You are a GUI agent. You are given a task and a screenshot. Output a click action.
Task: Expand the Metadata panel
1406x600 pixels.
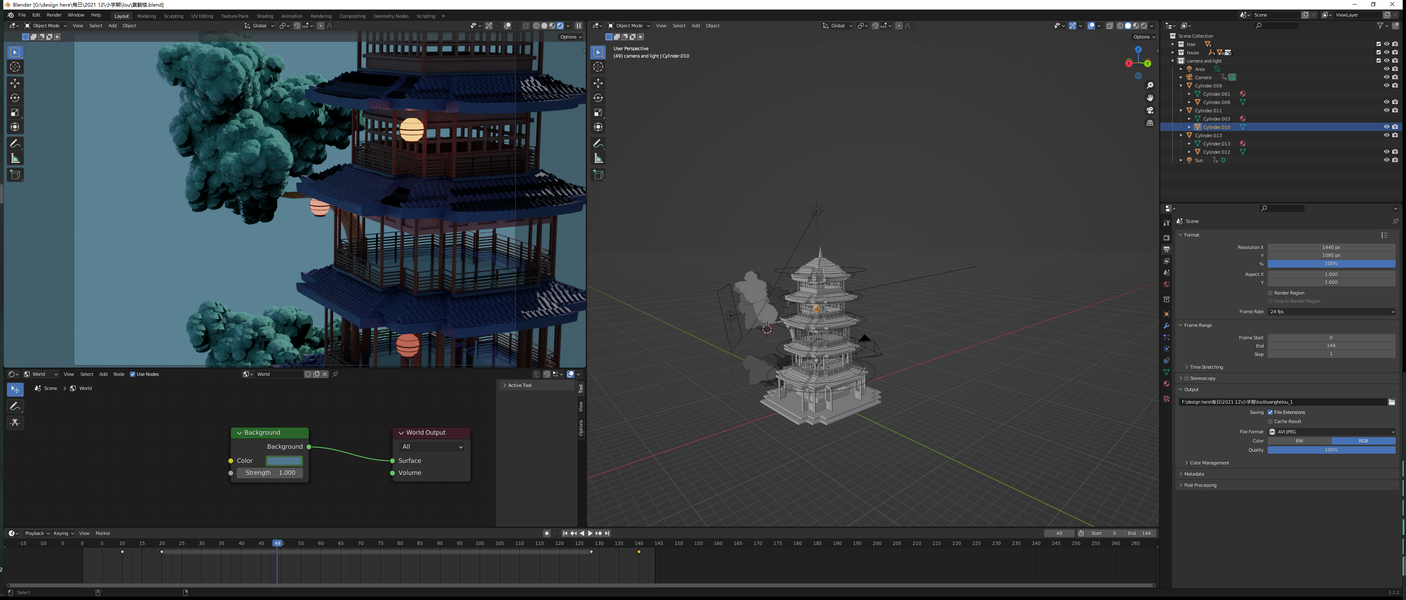click(1192, 474)
